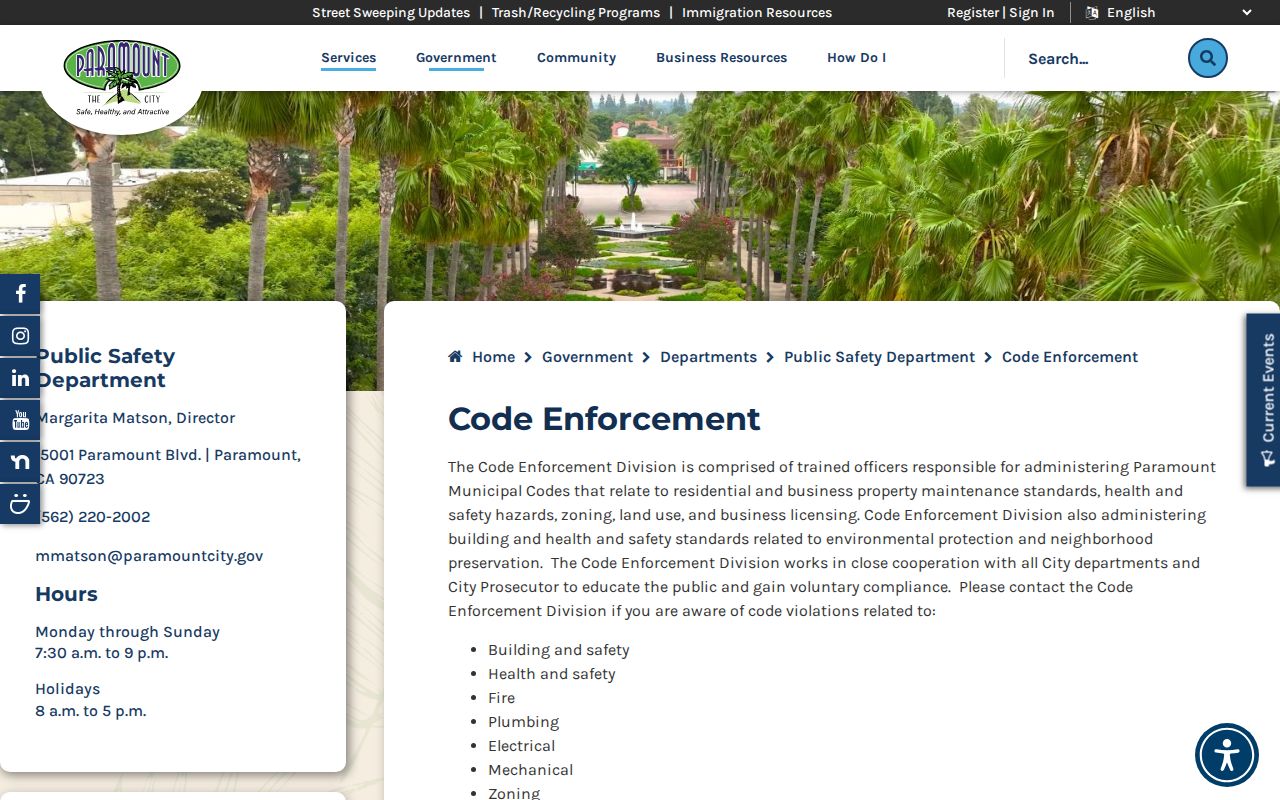Click the Hours heading in sidebar
1280x800 pixels.
66,594
